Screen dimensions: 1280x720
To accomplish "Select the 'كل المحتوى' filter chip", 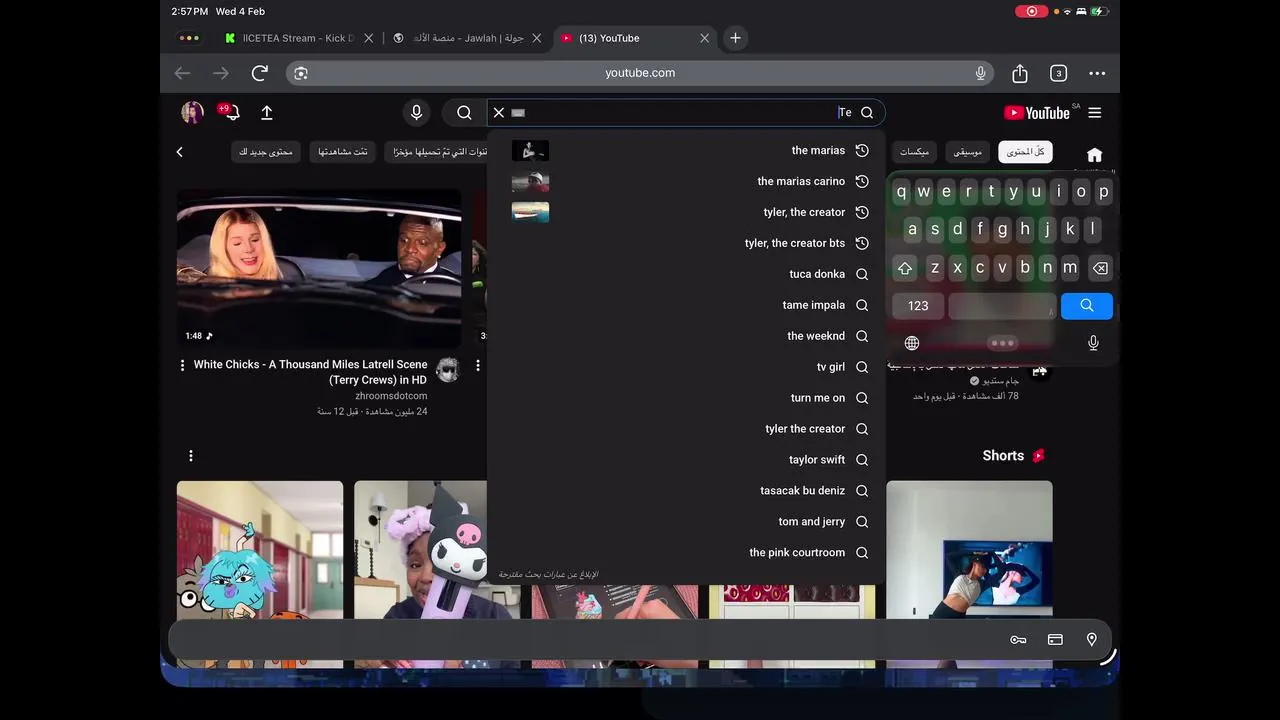I will [x=1025, y=152].
